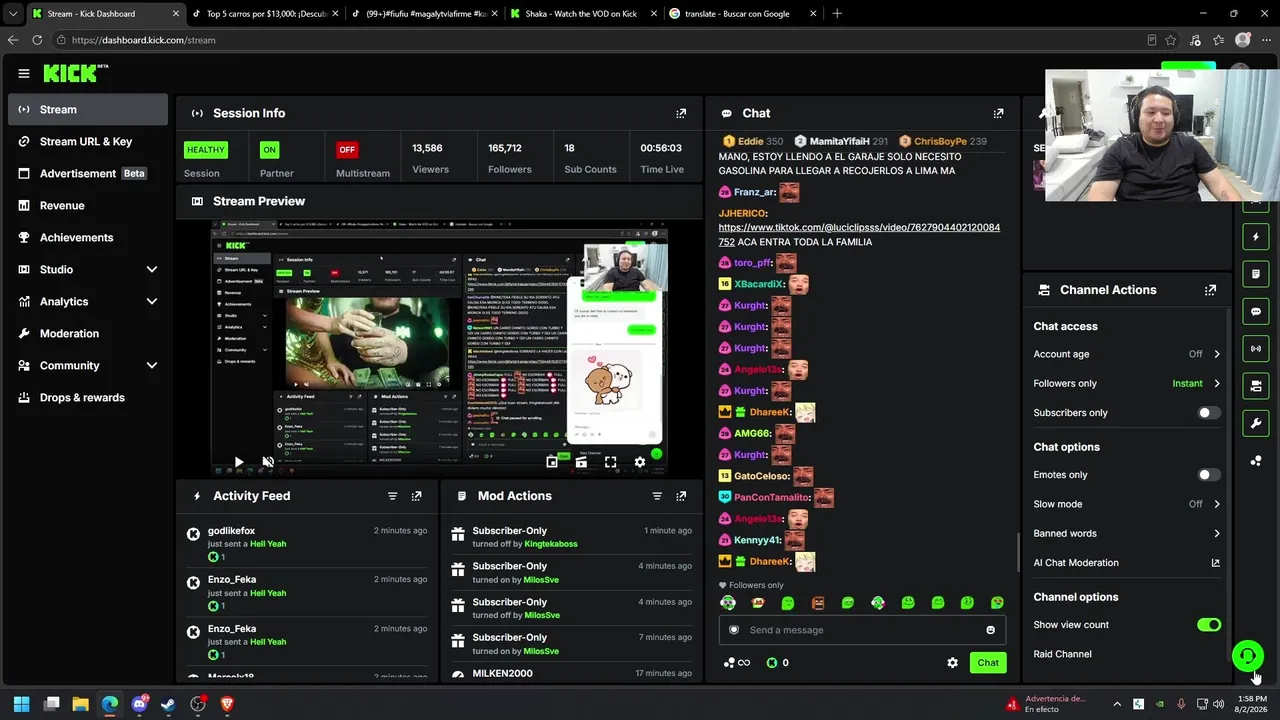
Task: Click the camera widget in right rail
Action: pyautogui.click(x=1256, y=386)
